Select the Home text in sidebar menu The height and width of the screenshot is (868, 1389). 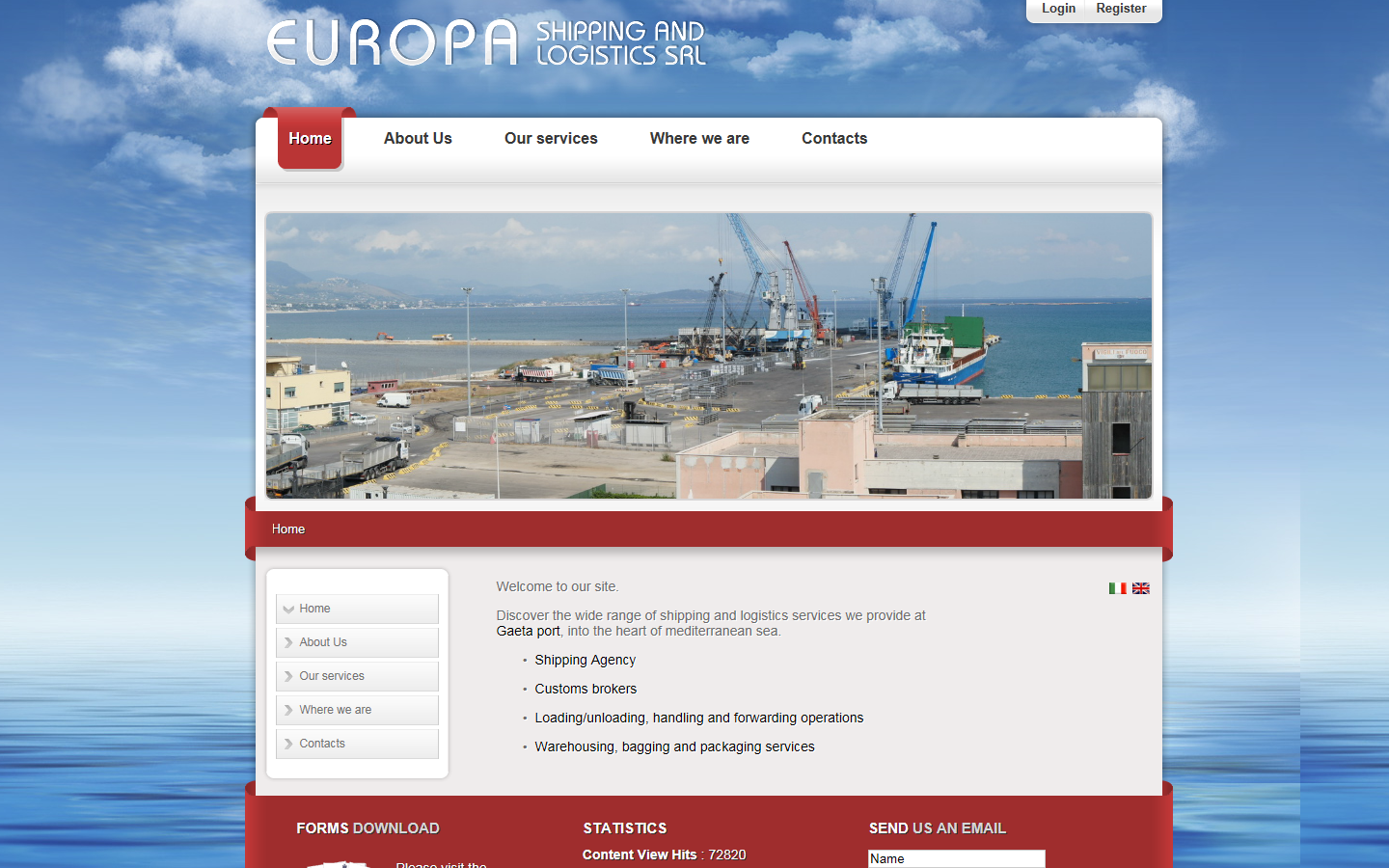(x=314, y=609)
